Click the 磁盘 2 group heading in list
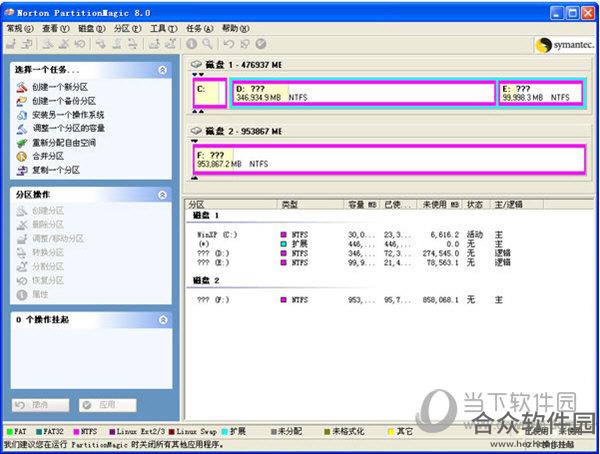The height and width of the screenshot is (454, 600). tap(206, 281)
